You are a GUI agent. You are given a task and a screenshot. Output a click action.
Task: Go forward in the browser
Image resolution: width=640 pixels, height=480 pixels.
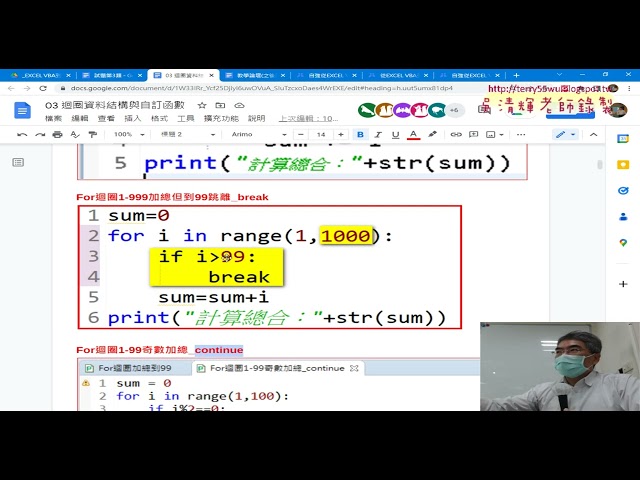(x=27, y=88)
